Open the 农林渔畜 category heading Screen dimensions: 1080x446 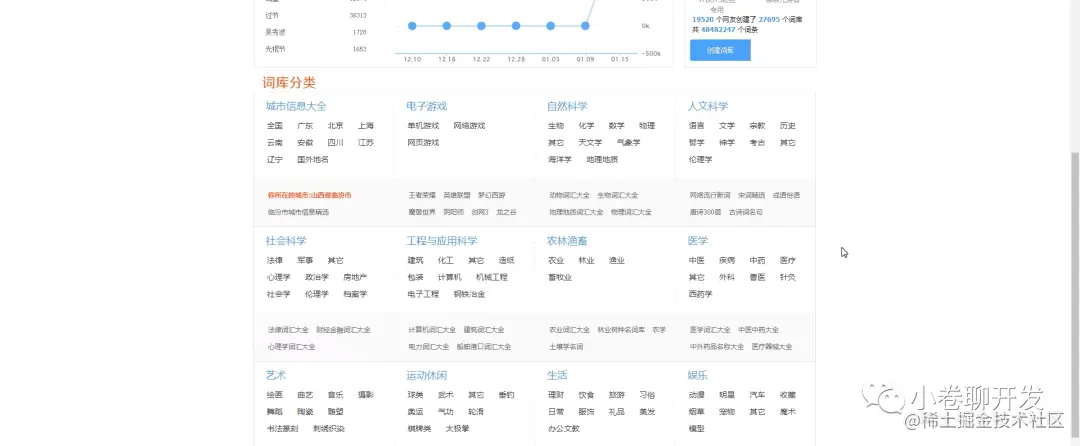point(567,241)
